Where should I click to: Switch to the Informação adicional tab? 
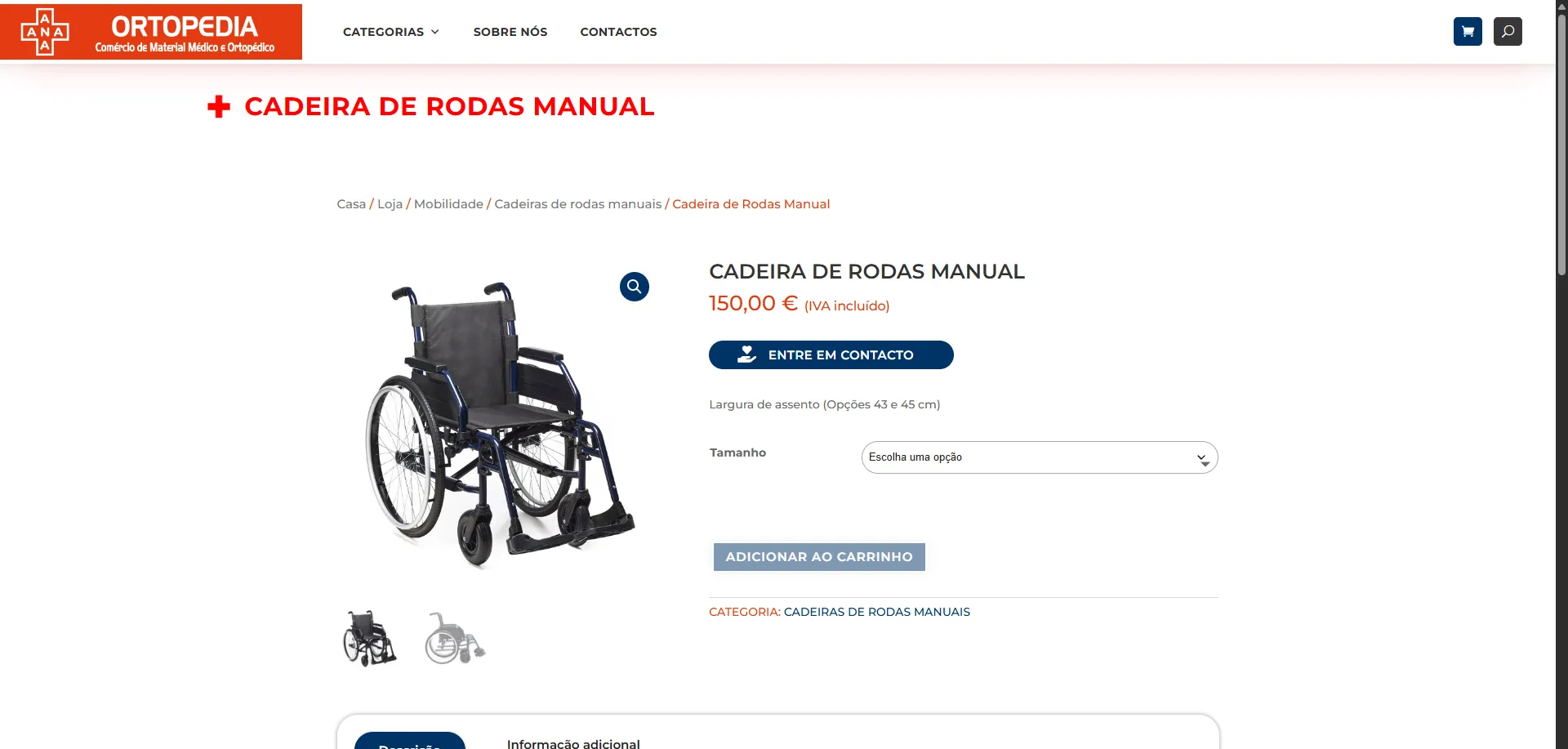tap(573, 743)
